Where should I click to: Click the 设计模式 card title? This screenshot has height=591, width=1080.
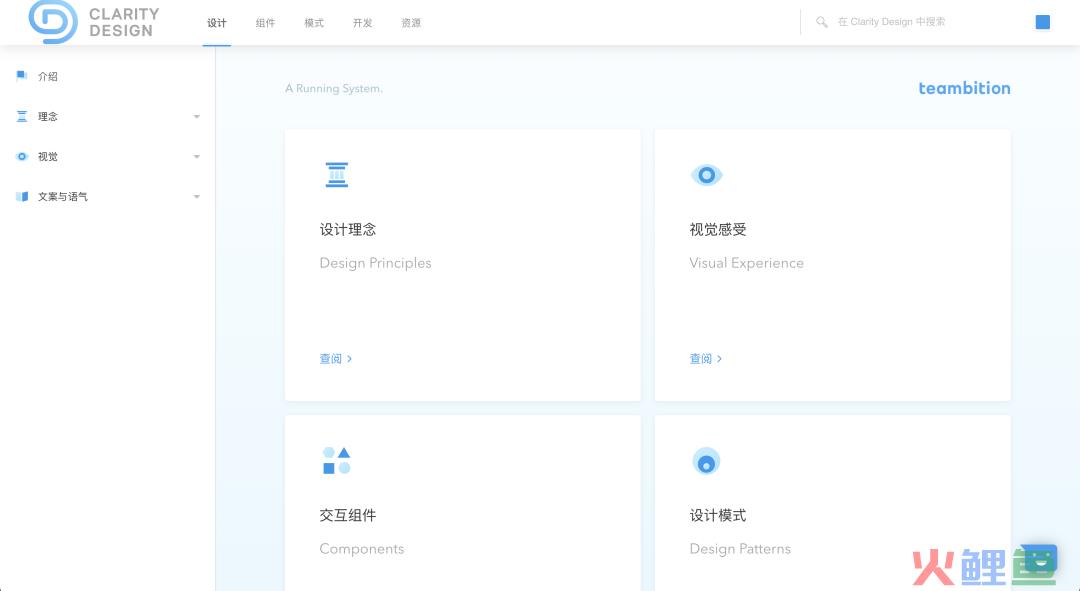click(x=718, y=515)
